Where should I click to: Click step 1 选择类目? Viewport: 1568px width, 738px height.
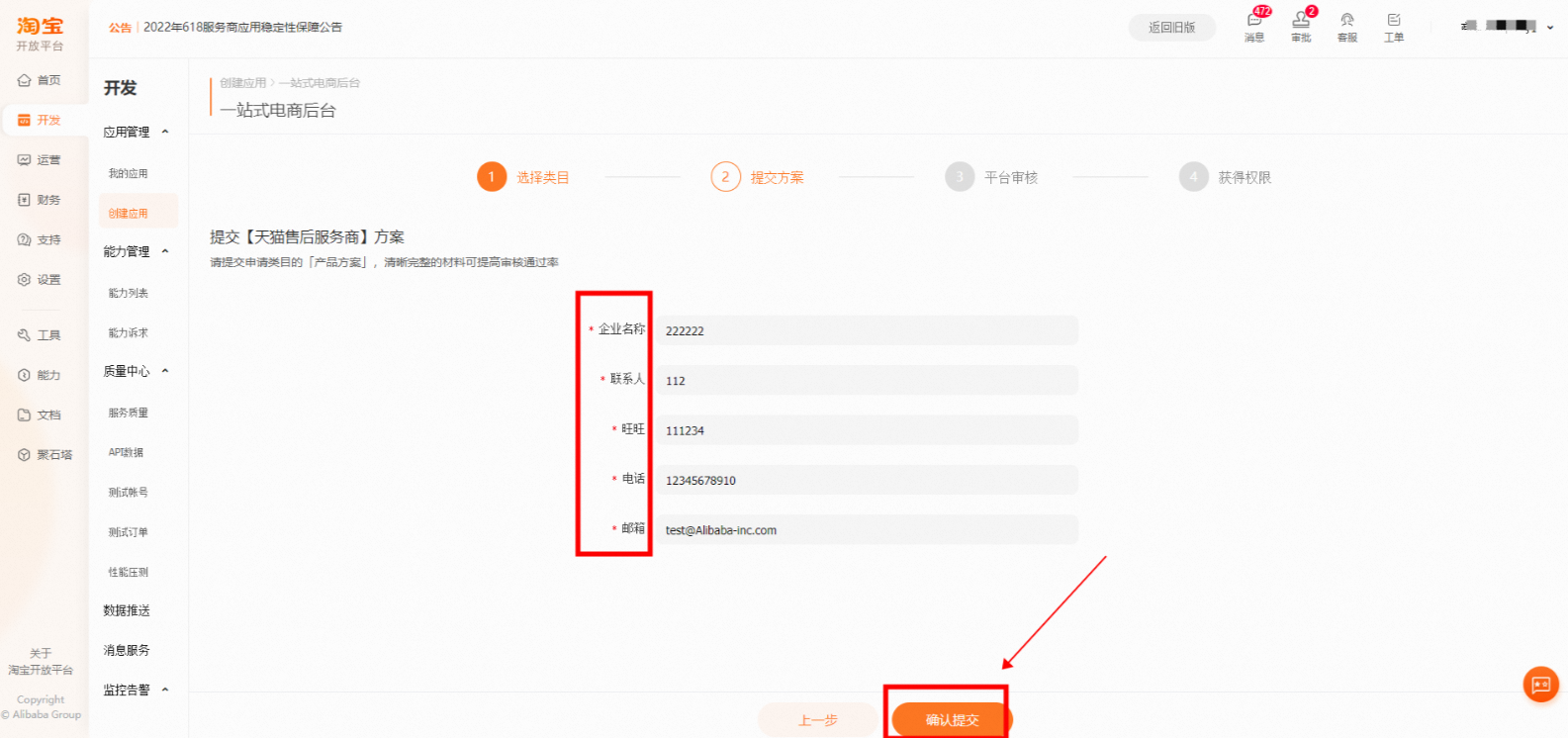(x=523, y=177)
